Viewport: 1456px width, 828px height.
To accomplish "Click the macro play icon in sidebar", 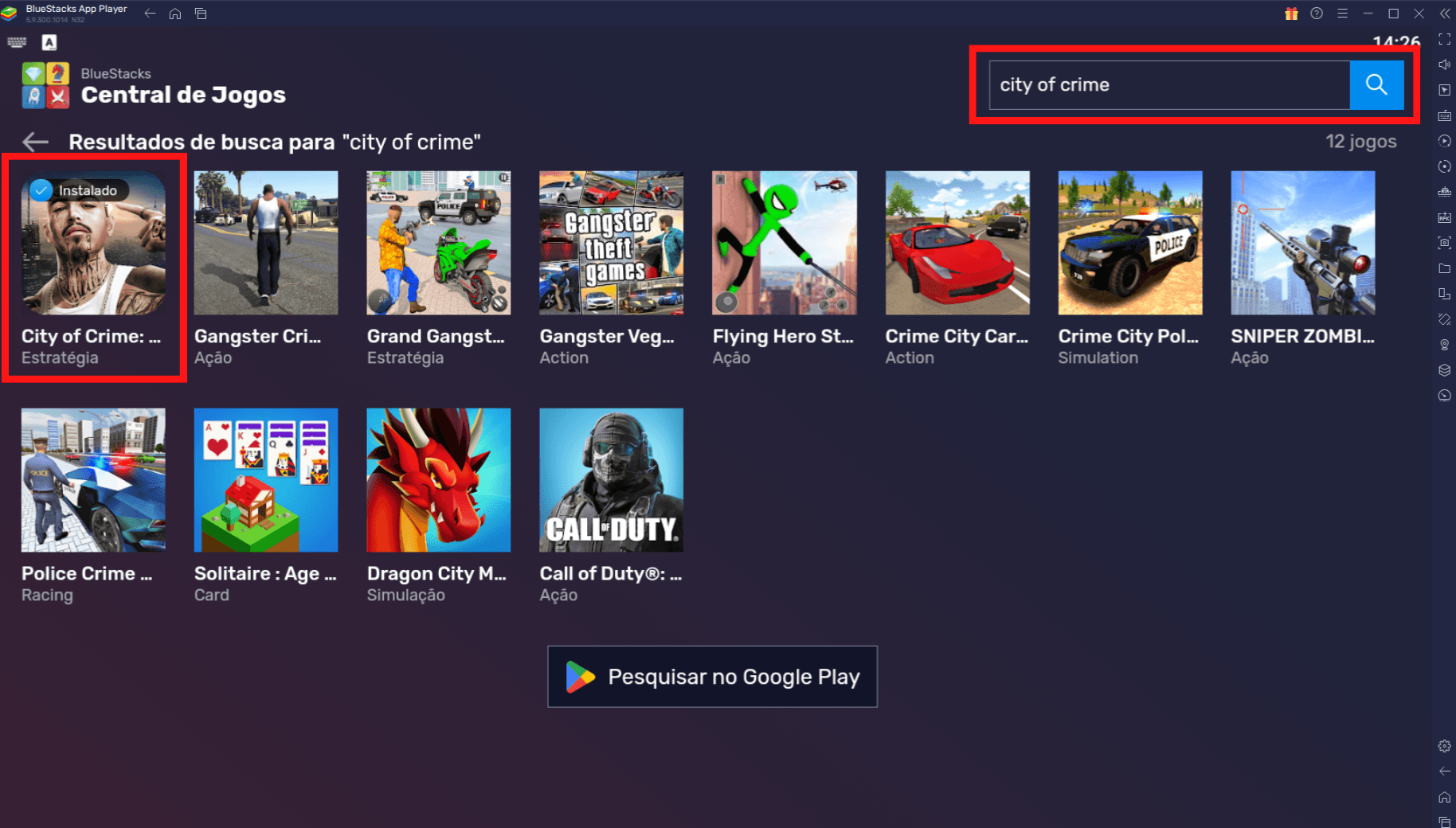I will (x=1444, y=141).
